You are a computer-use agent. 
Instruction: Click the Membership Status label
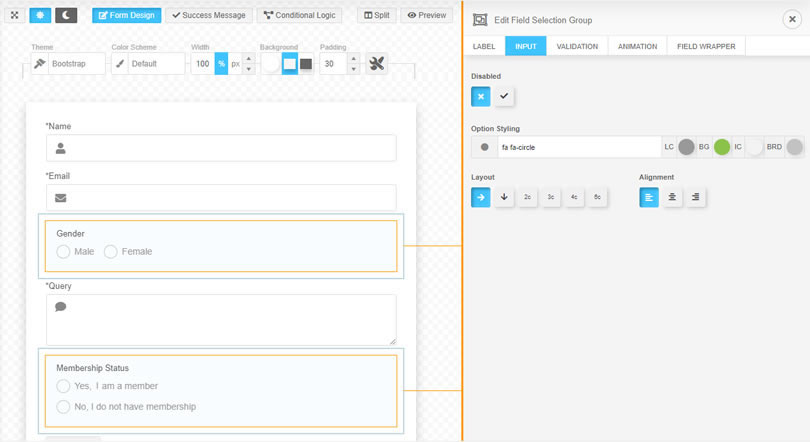(x=92, y=368)
